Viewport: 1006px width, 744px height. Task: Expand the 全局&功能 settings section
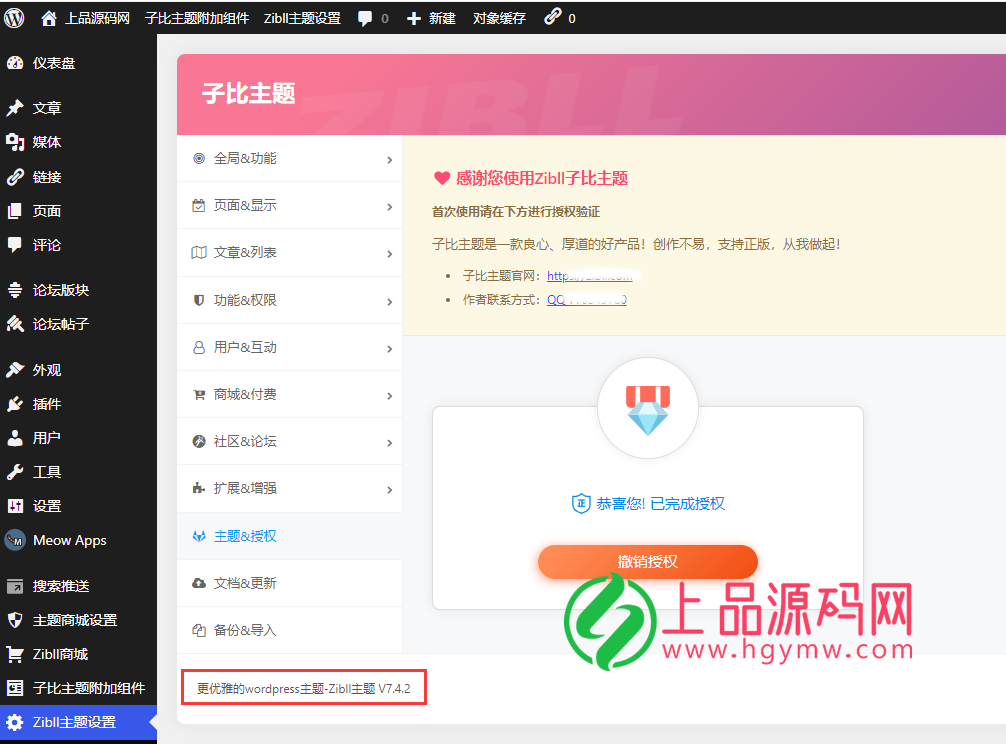click(289, 158)
